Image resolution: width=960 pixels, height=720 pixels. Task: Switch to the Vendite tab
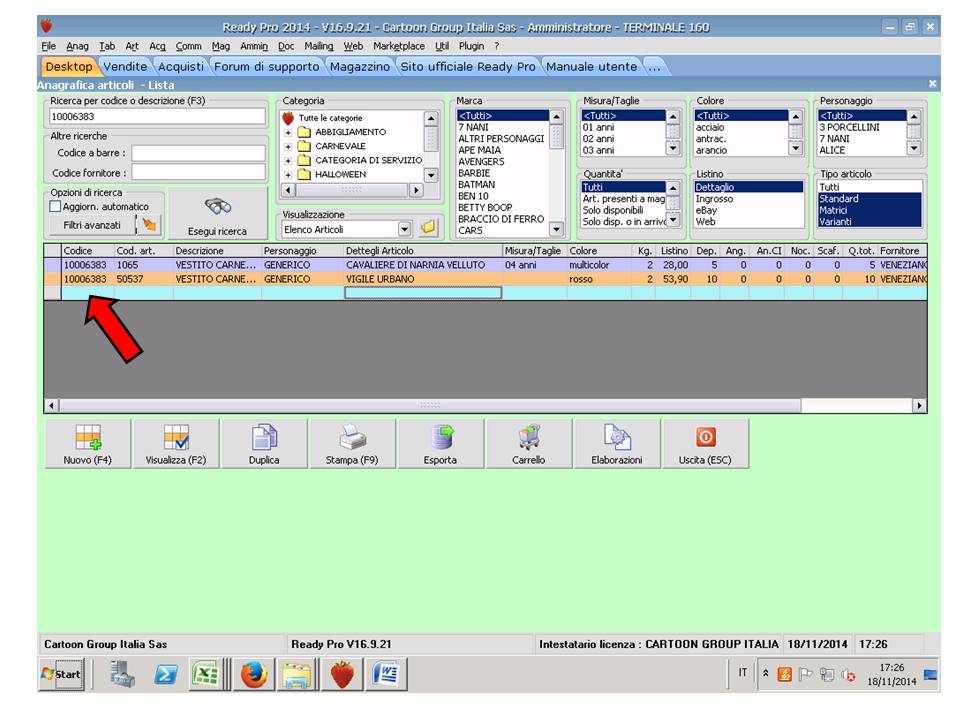pyautogui.click(x=125, y=67)
